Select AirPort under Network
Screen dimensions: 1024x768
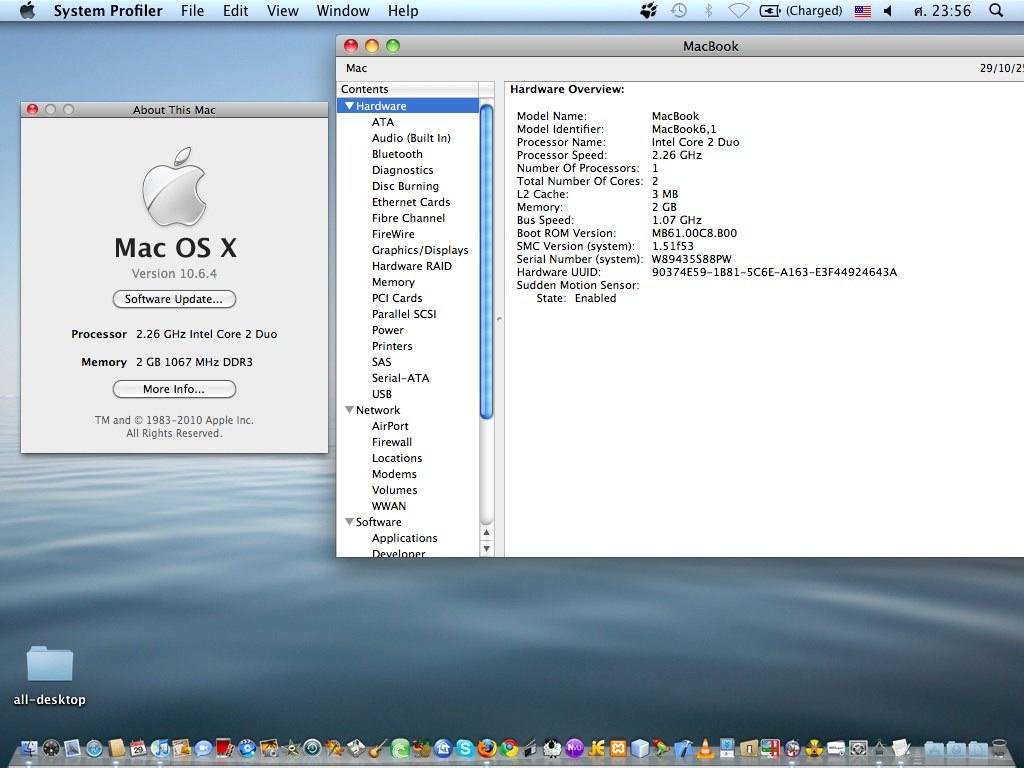390,426
